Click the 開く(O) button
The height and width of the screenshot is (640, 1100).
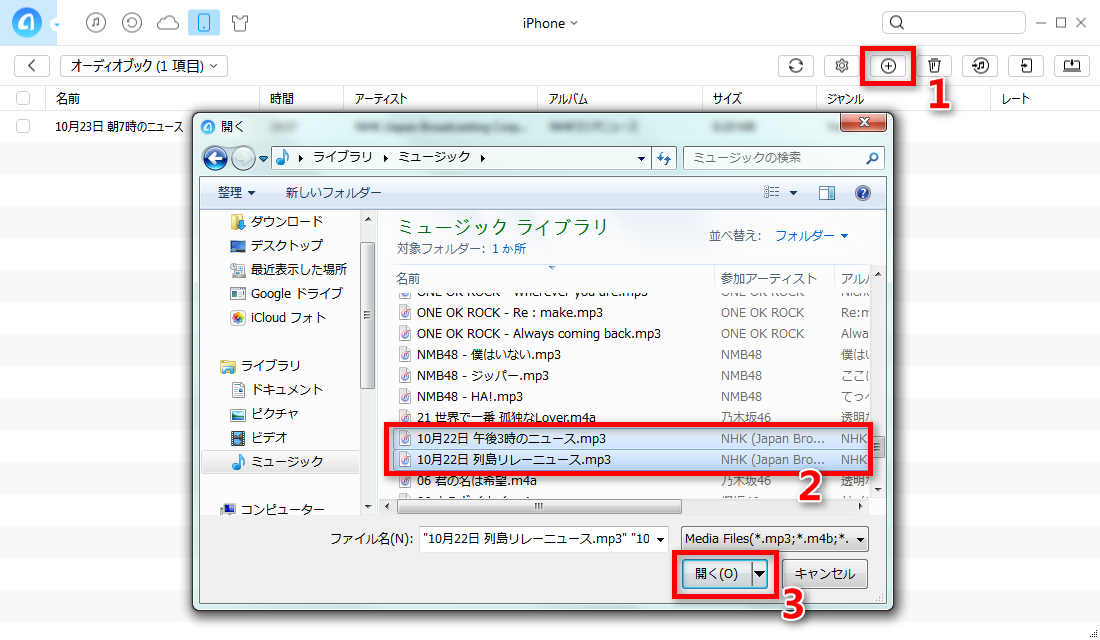click(x=716, y=574)
